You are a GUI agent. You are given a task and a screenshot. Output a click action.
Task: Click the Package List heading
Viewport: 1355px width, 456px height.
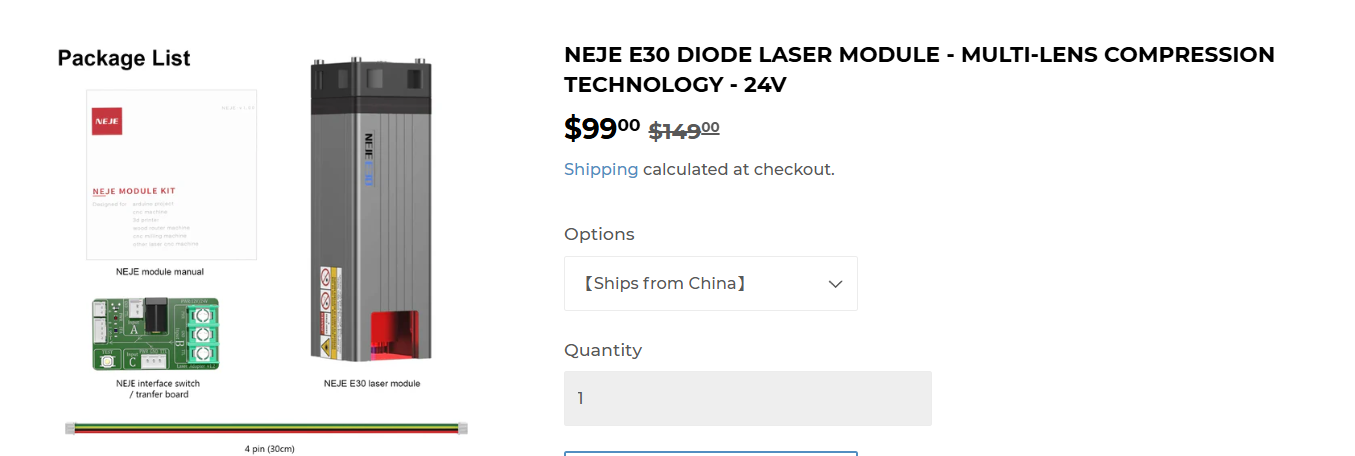coord(124,58)
